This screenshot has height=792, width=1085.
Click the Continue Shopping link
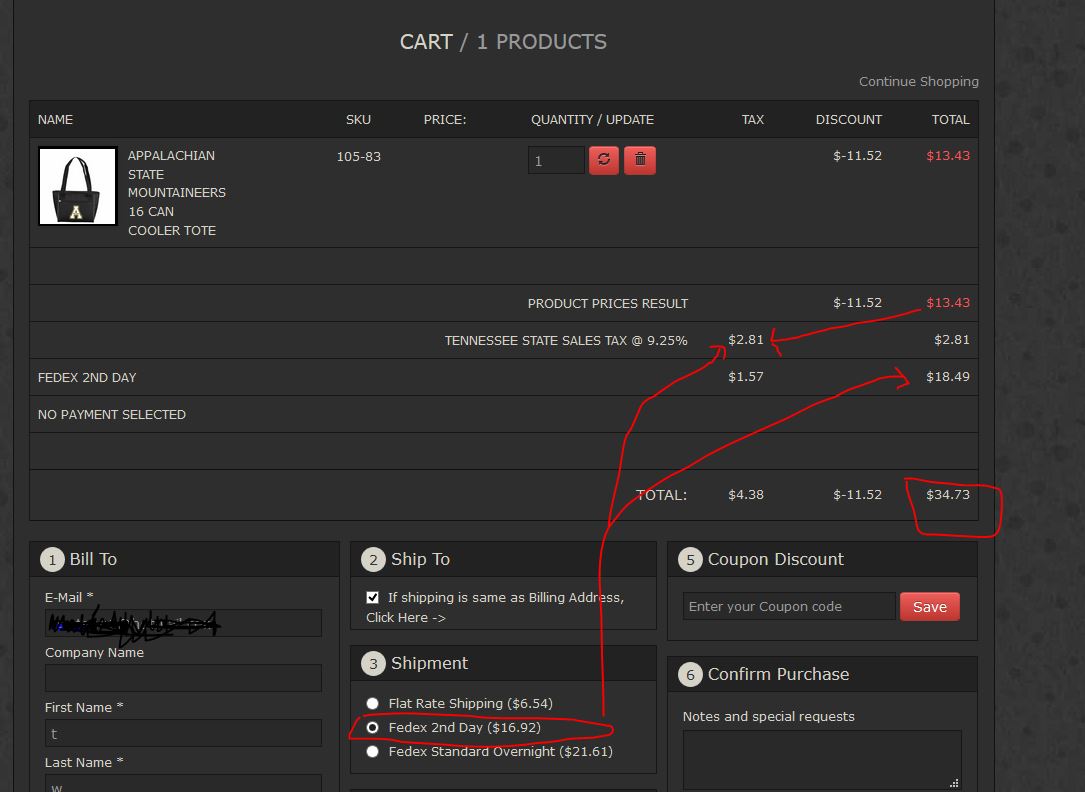point(918,82)
